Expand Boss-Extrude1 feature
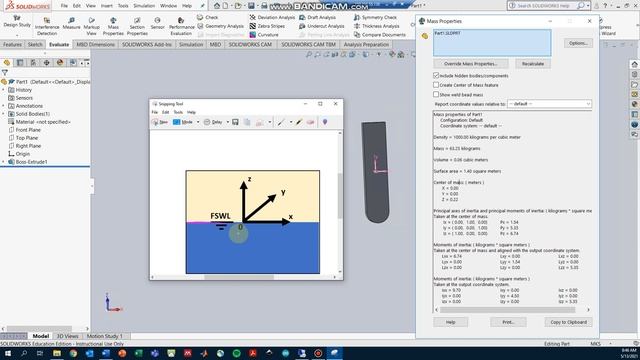This screenshot has height=360, width=640. click(x=4, y=162)
